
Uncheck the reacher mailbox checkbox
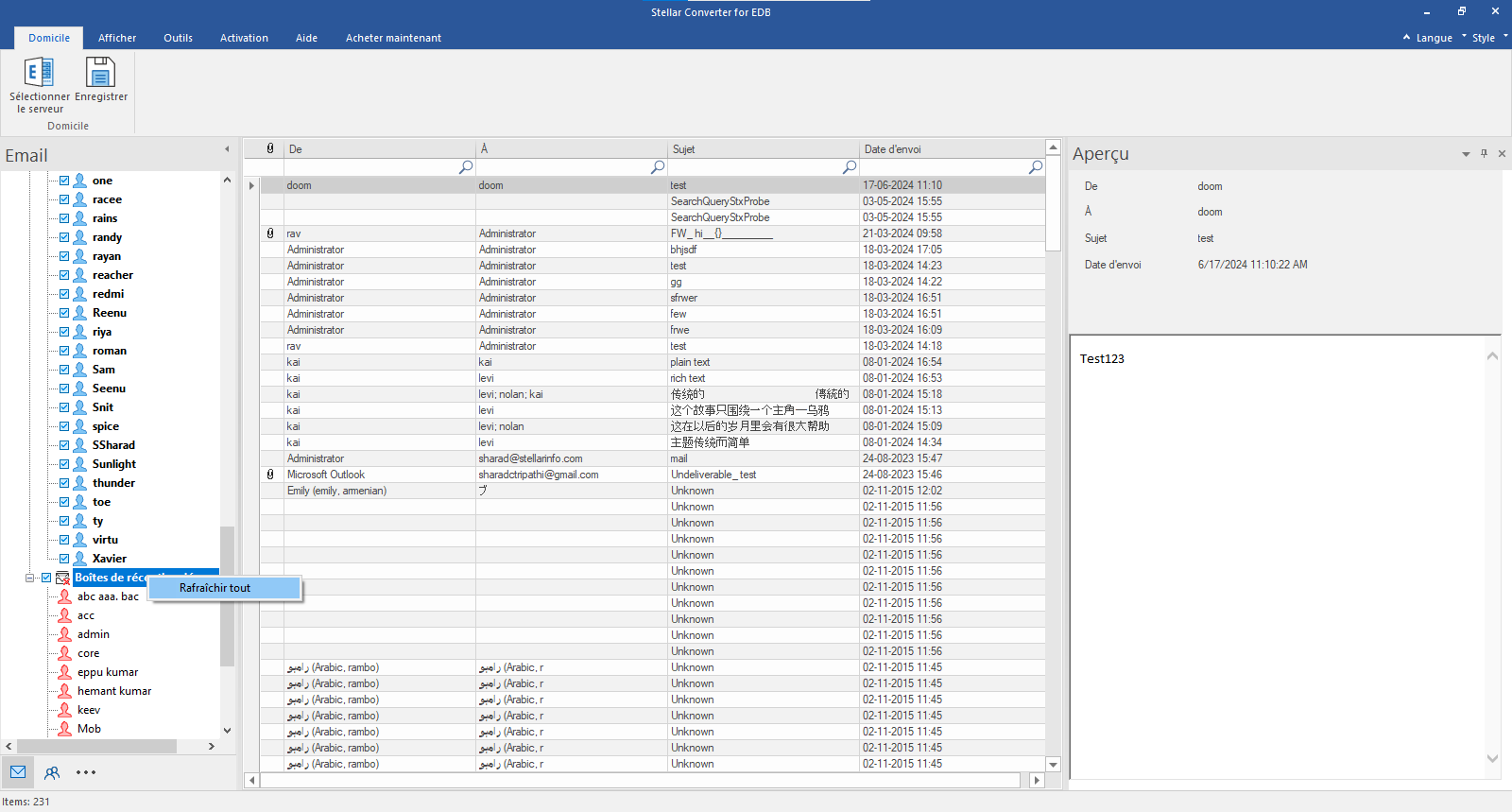tap(64, 275)
